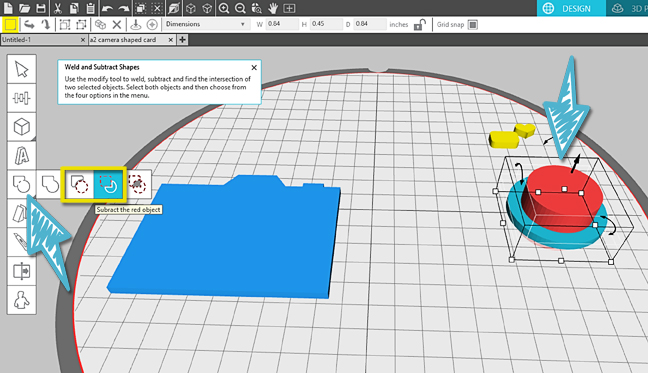This screenshot has width=648, height=373.
Task: Open the DESIGN workspace
Action: pyautogui.click(x=571, y=8)
